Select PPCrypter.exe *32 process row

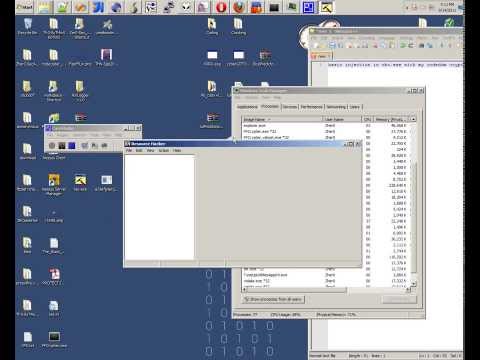tap(325, 132)
